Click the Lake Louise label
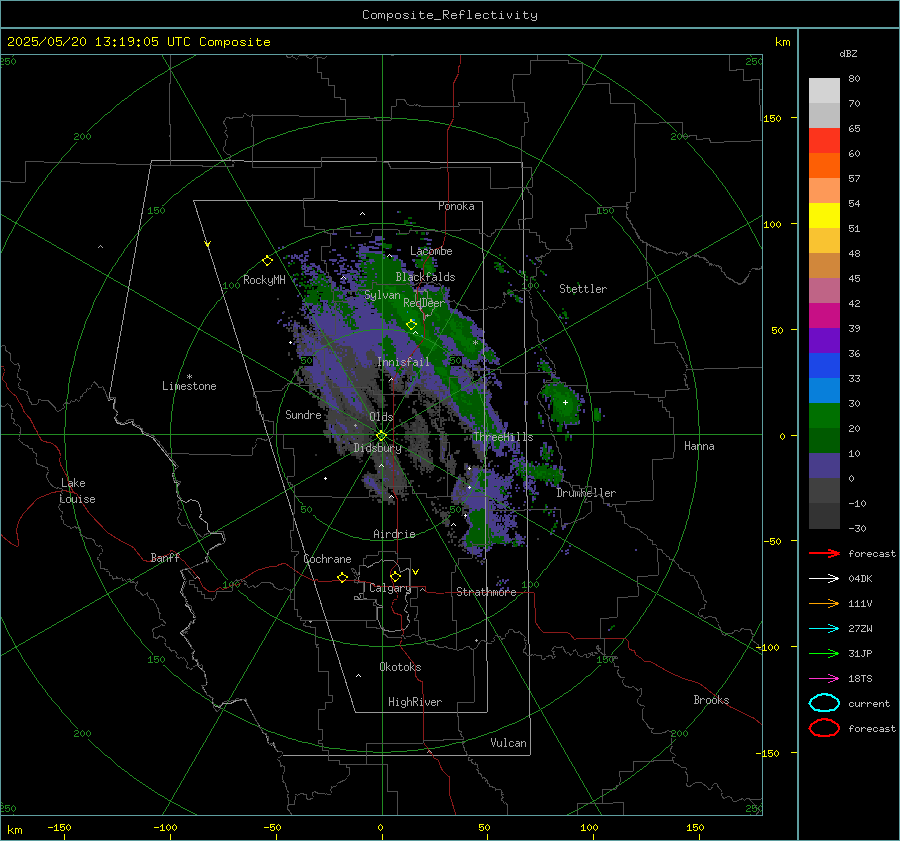 pos(77,491)
